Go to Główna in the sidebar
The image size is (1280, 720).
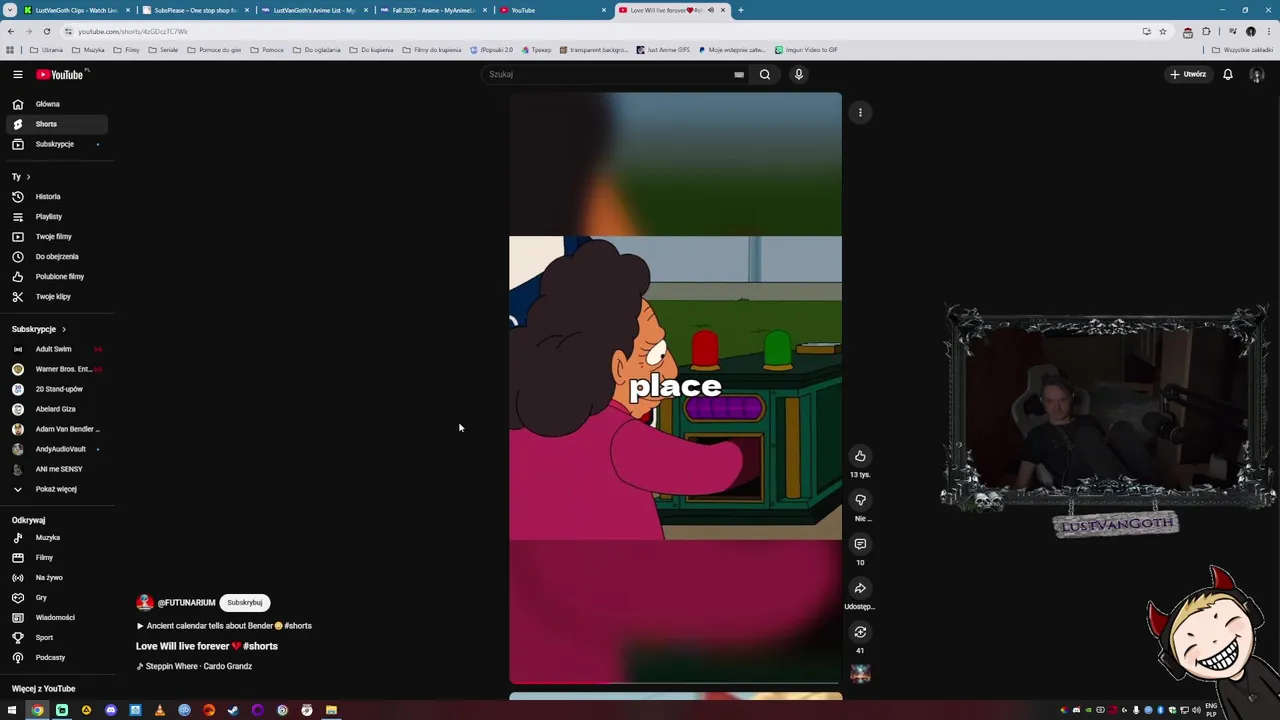(x=56, y=104)
